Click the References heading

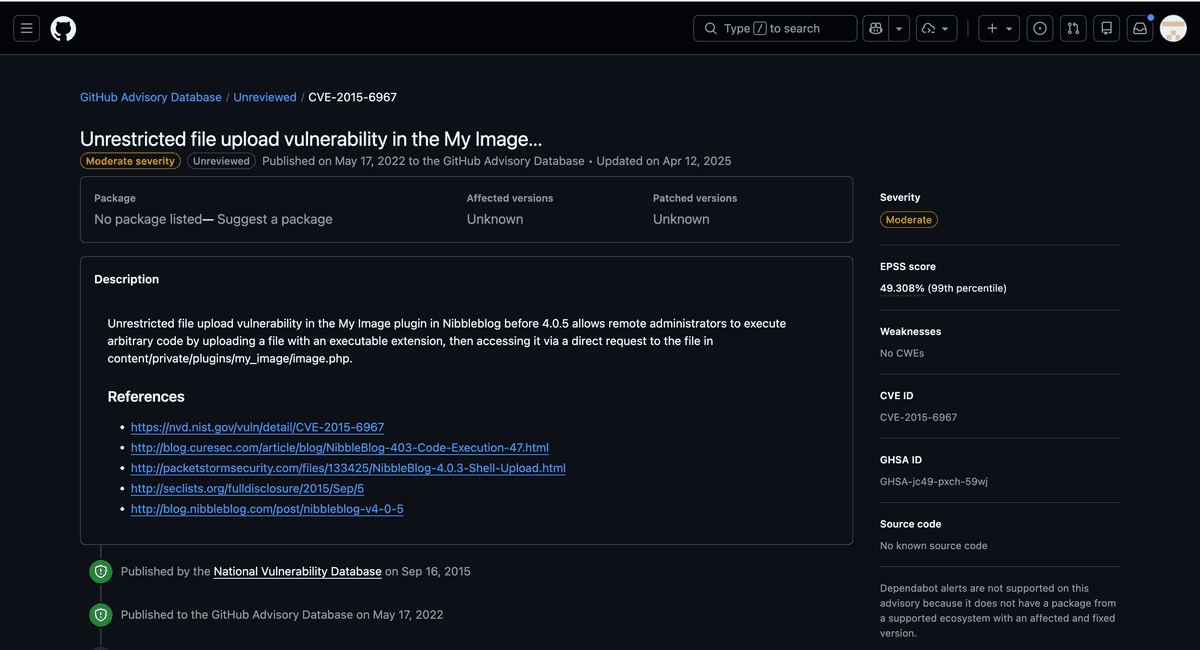(146, 397)
